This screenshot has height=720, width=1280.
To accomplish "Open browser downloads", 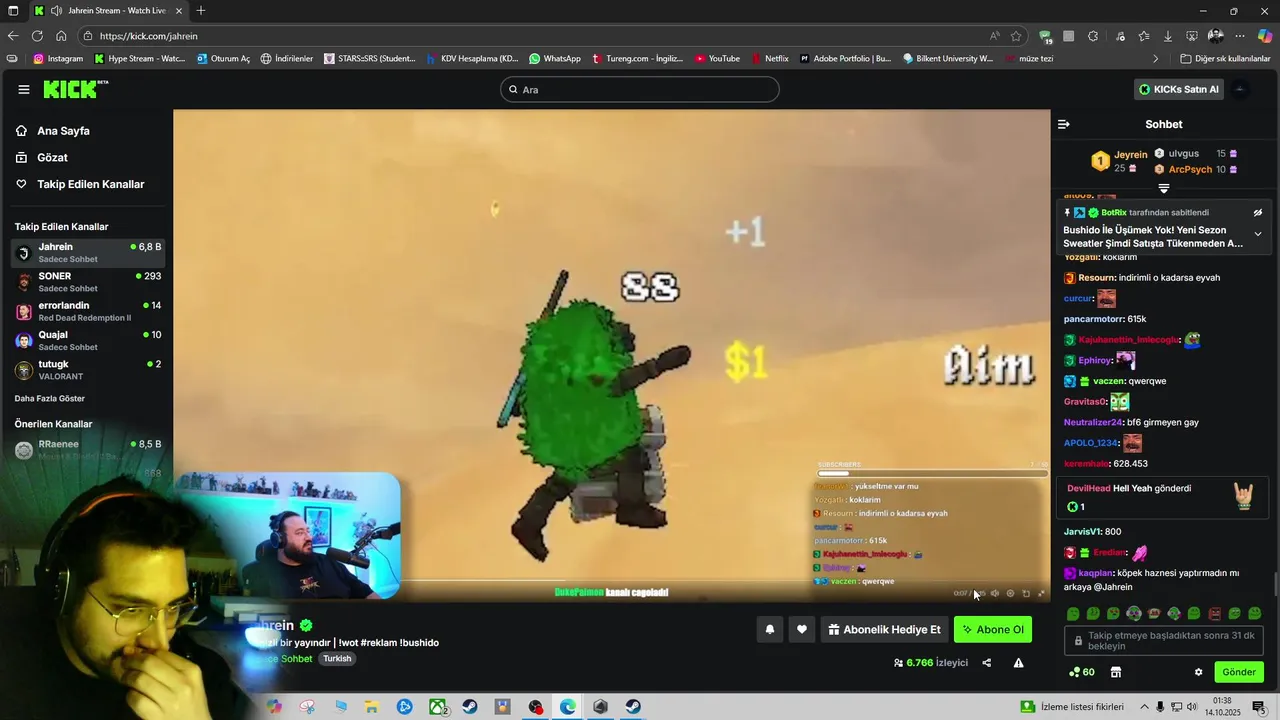I will coord(1167,36).
